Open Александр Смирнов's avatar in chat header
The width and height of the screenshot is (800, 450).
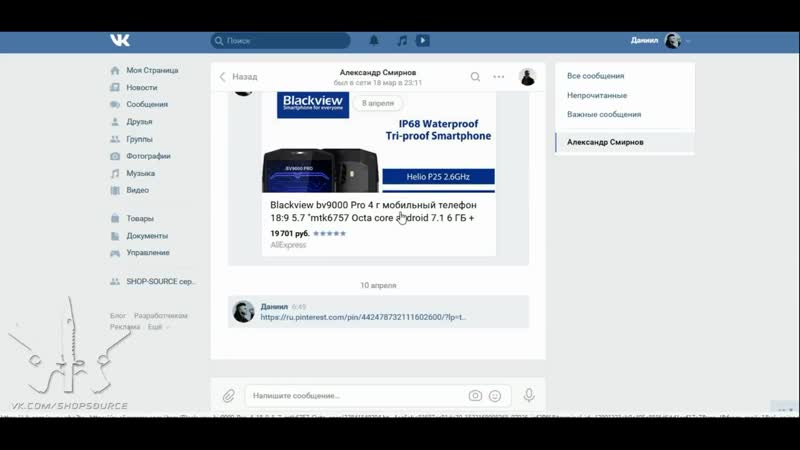[x=527, y=77]
